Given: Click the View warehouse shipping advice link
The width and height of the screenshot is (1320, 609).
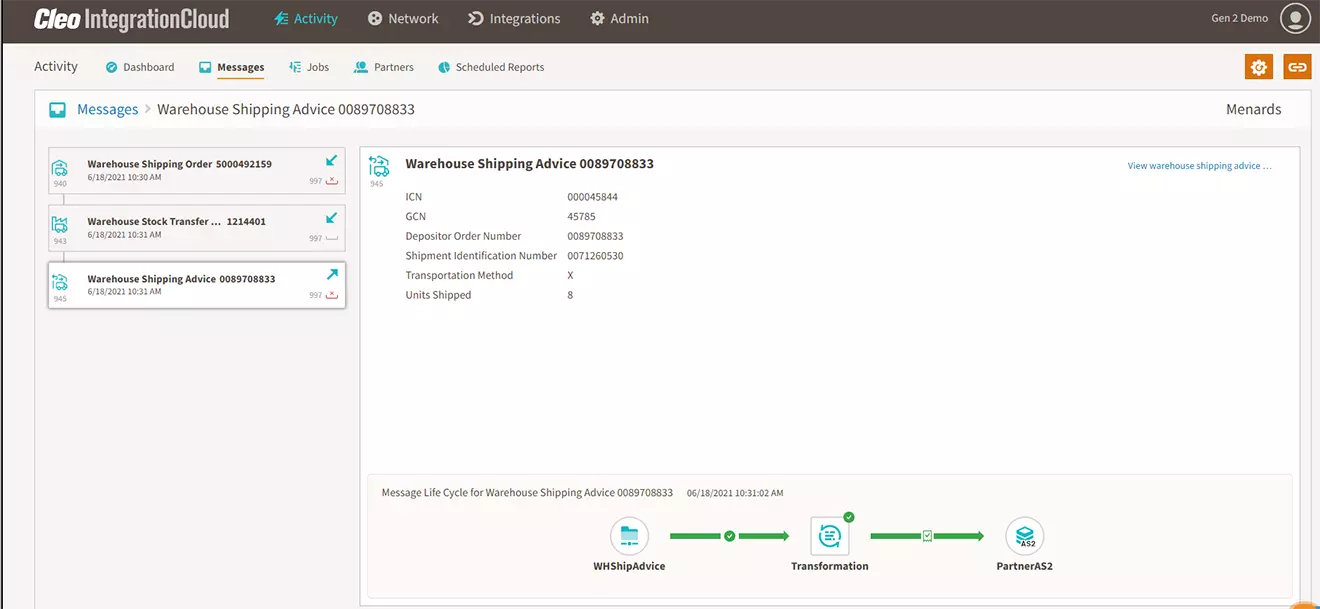Looking at the screenshot, I should click(1199, 166).
